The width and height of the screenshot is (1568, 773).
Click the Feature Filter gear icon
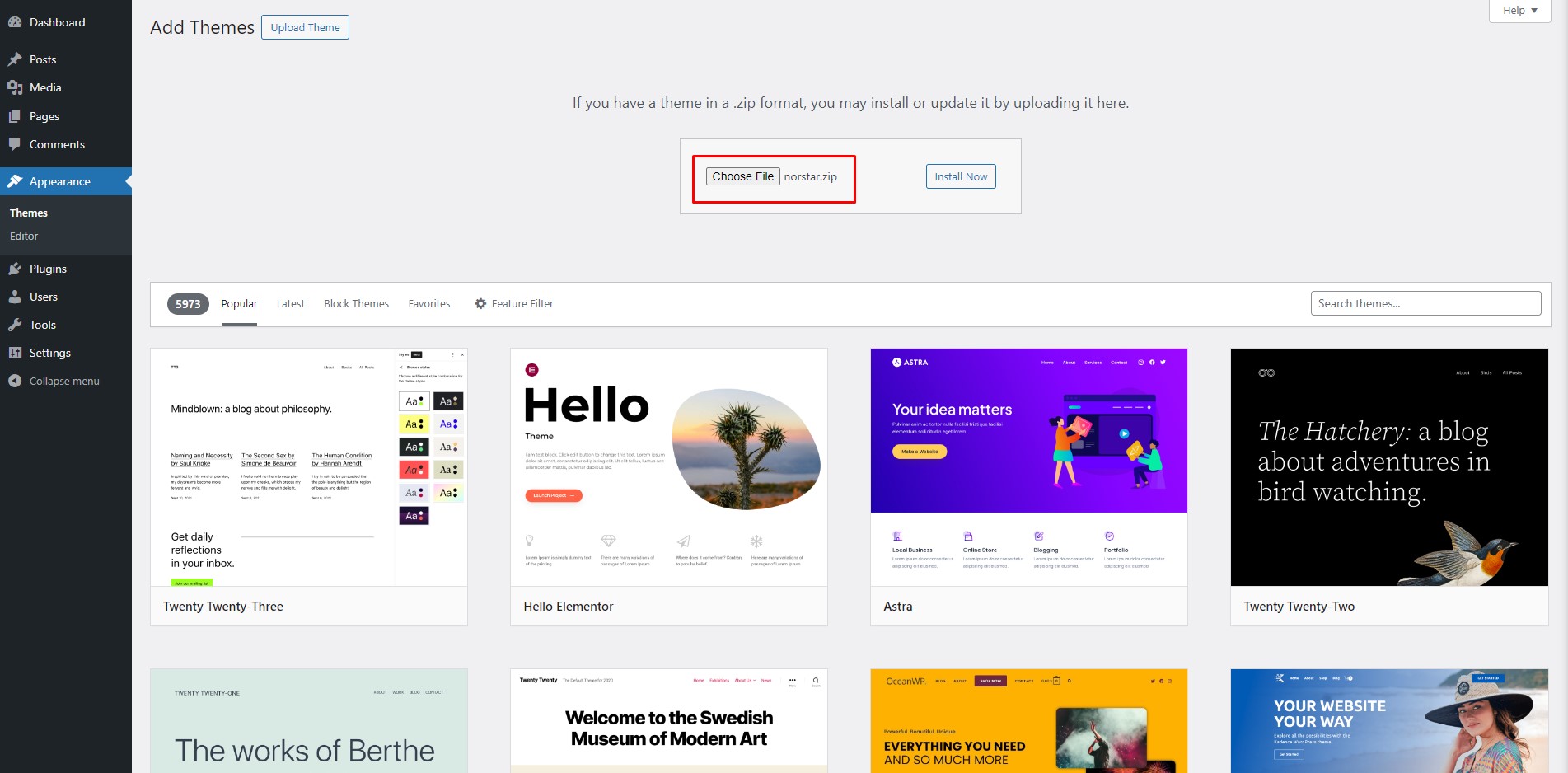coord(480,304)
